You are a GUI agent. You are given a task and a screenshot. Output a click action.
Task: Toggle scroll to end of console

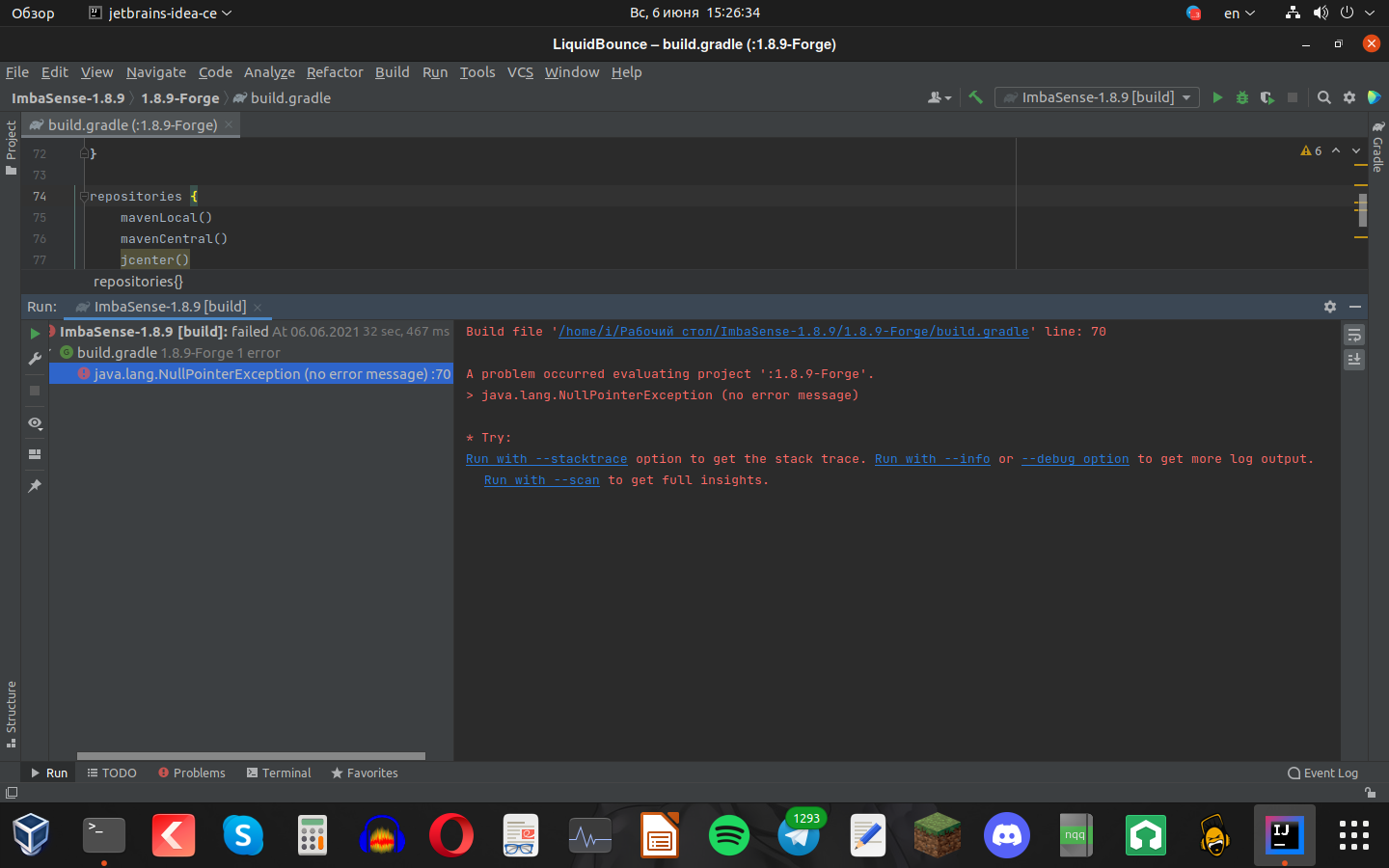tap(1354, 359)
